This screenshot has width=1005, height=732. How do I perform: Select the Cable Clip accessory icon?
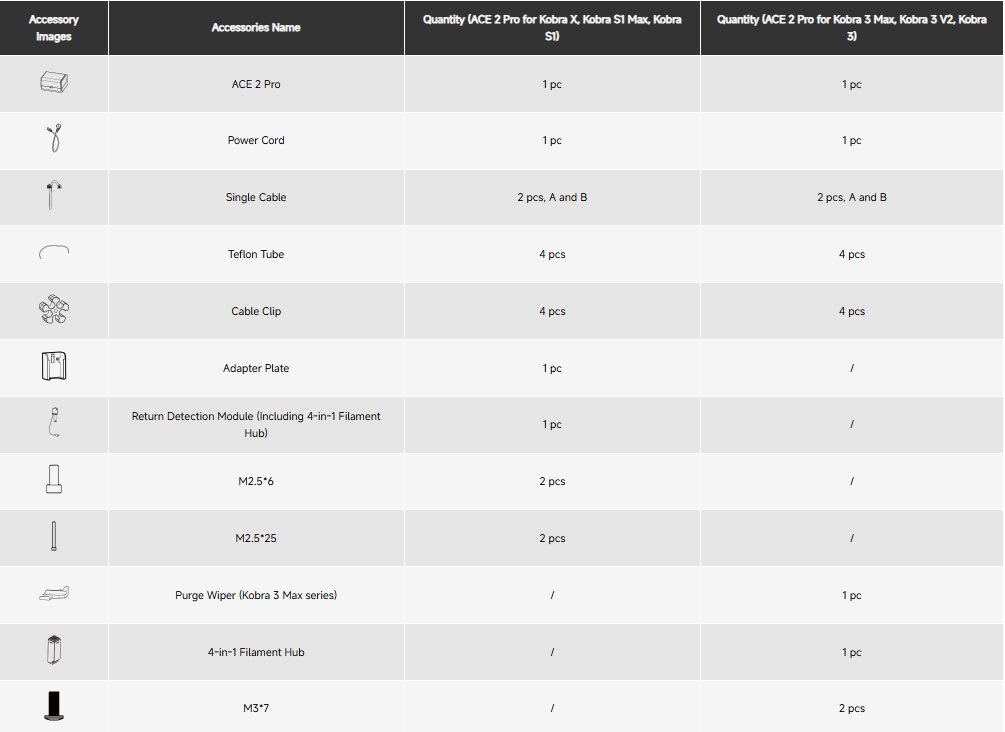point(54,309)
